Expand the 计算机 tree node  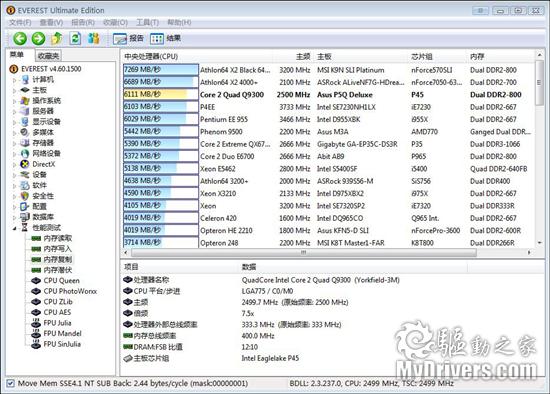pos(14,80)
